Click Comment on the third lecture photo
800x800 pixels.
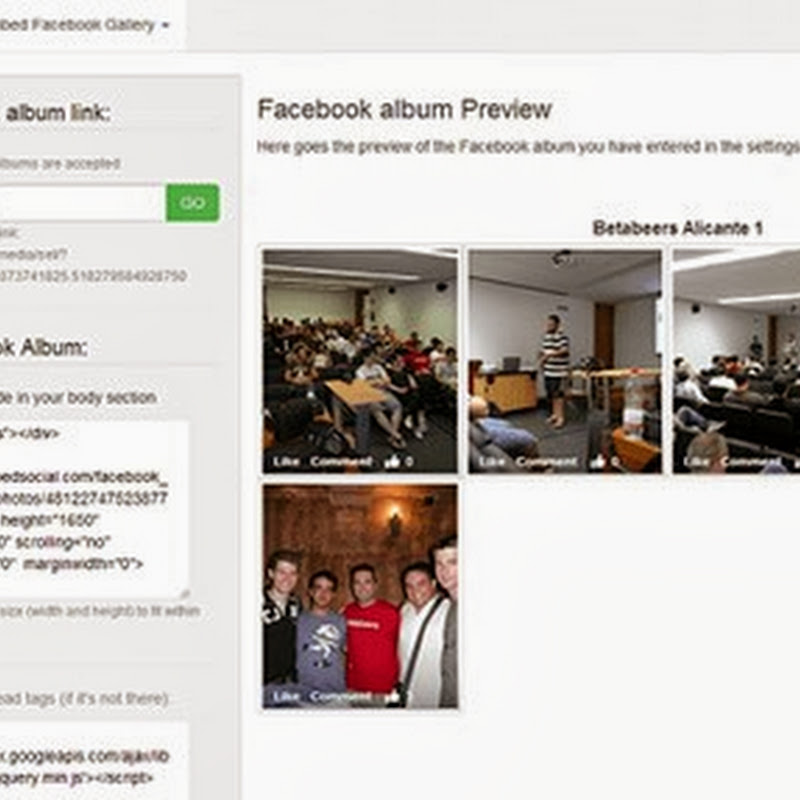click(x=751, y=462)
